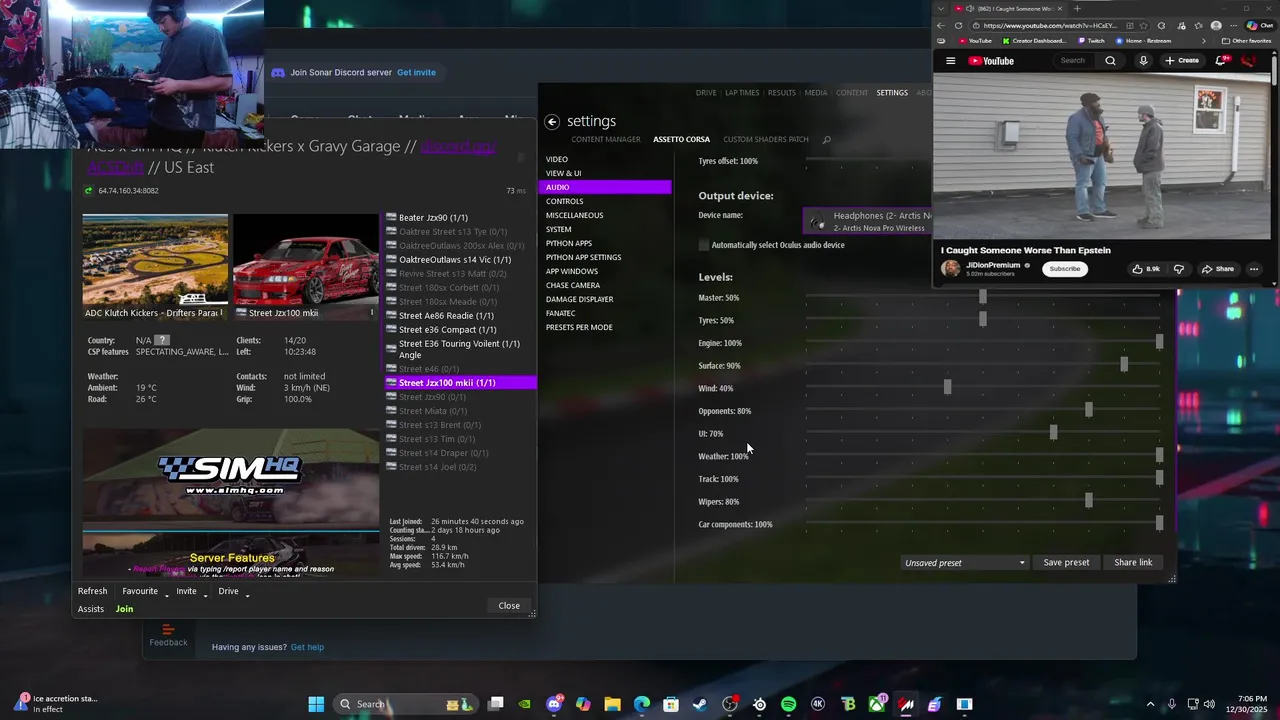Screen dimensions: 1280x720
Task: Bookmark the page with the star icon
Action: pyautogui.click(x=1145, y=26)
